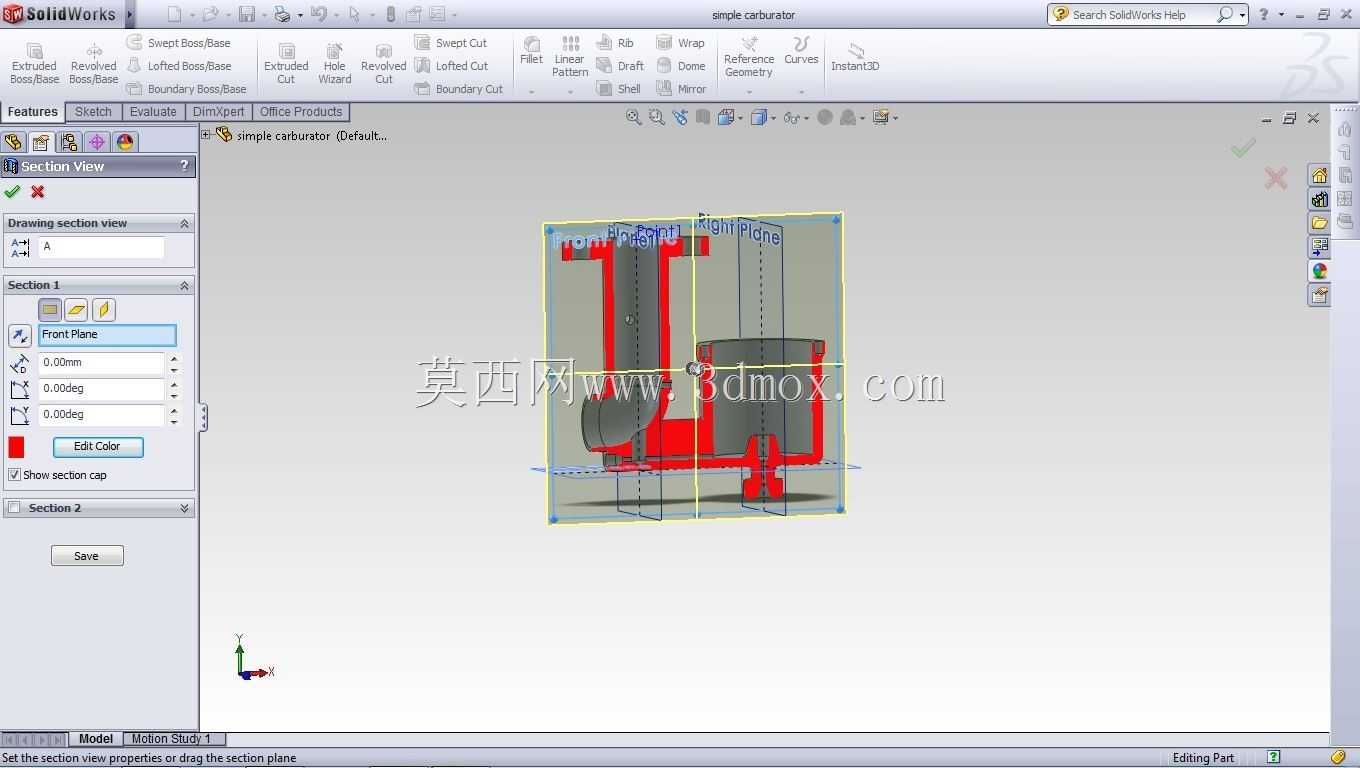Open the Curves tool
1360x768 pixels.
click(801, 51)
